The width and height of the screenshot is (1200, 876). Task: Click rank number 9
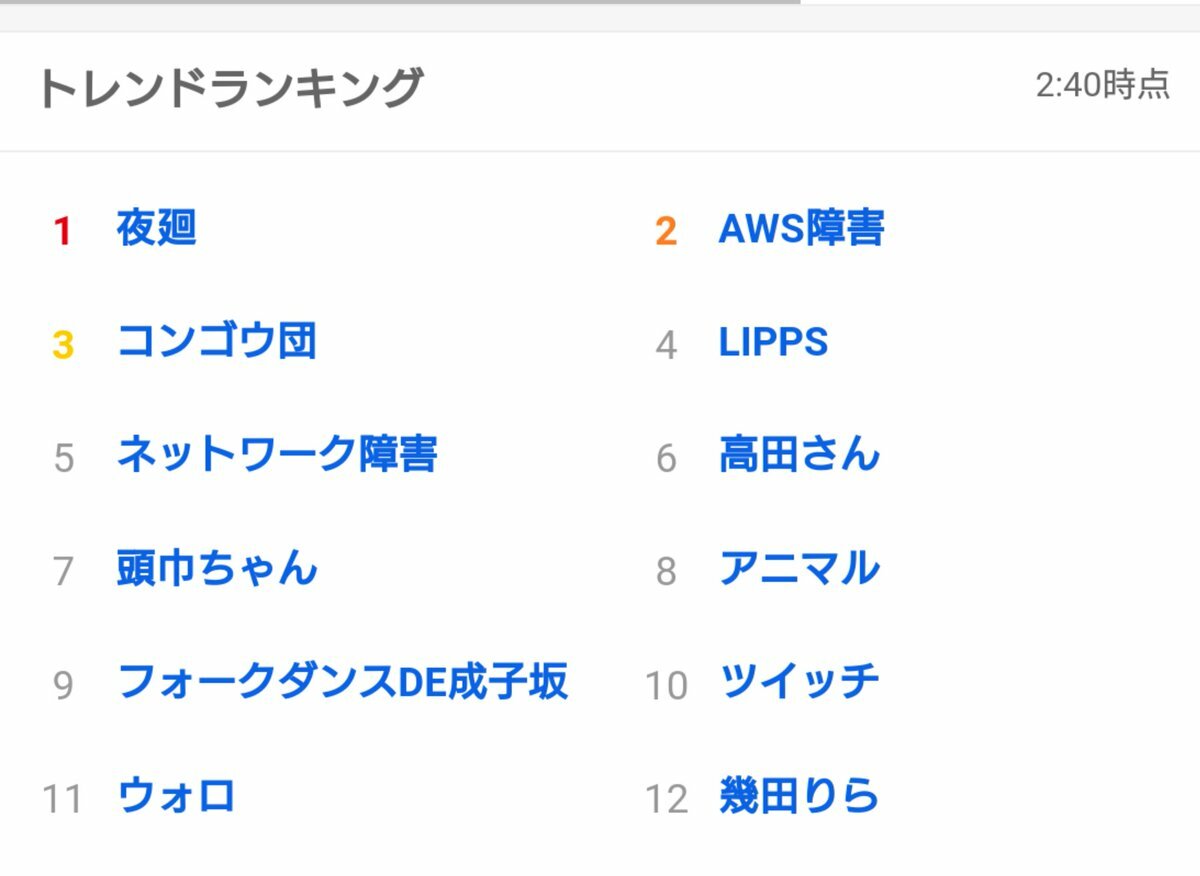click(63, 686)
